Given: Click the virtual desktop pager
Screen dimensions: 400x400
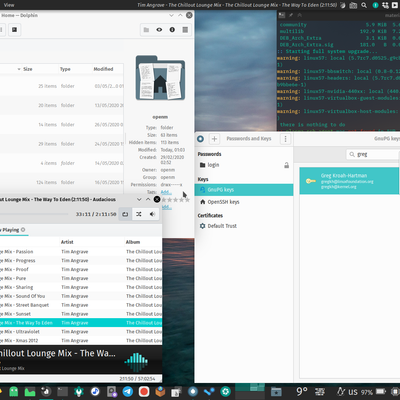Looking at the screenshot, I should 251,391.
